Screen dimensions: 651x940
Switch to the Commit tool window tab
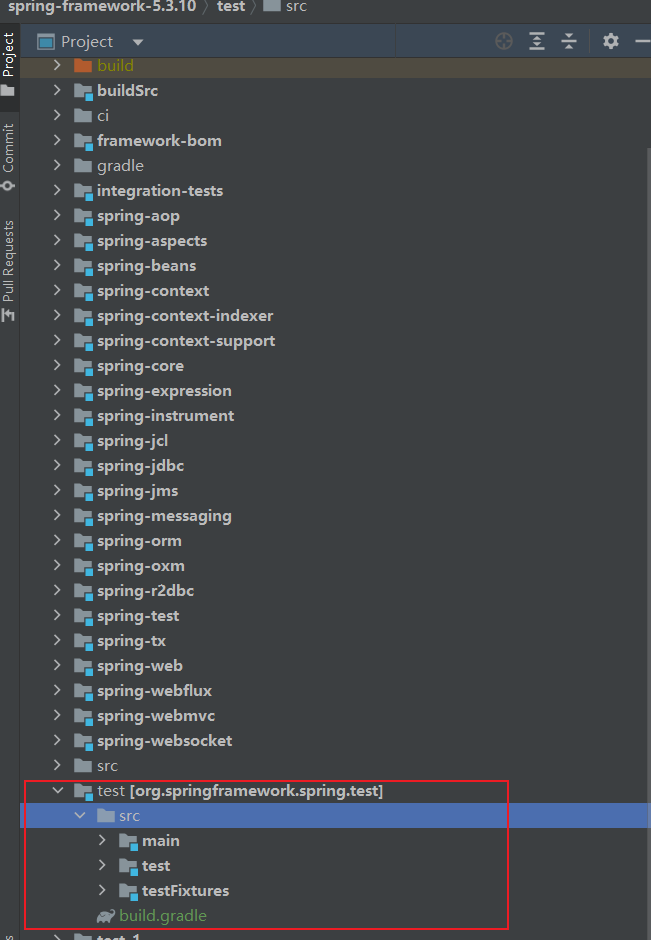[9, 157]
